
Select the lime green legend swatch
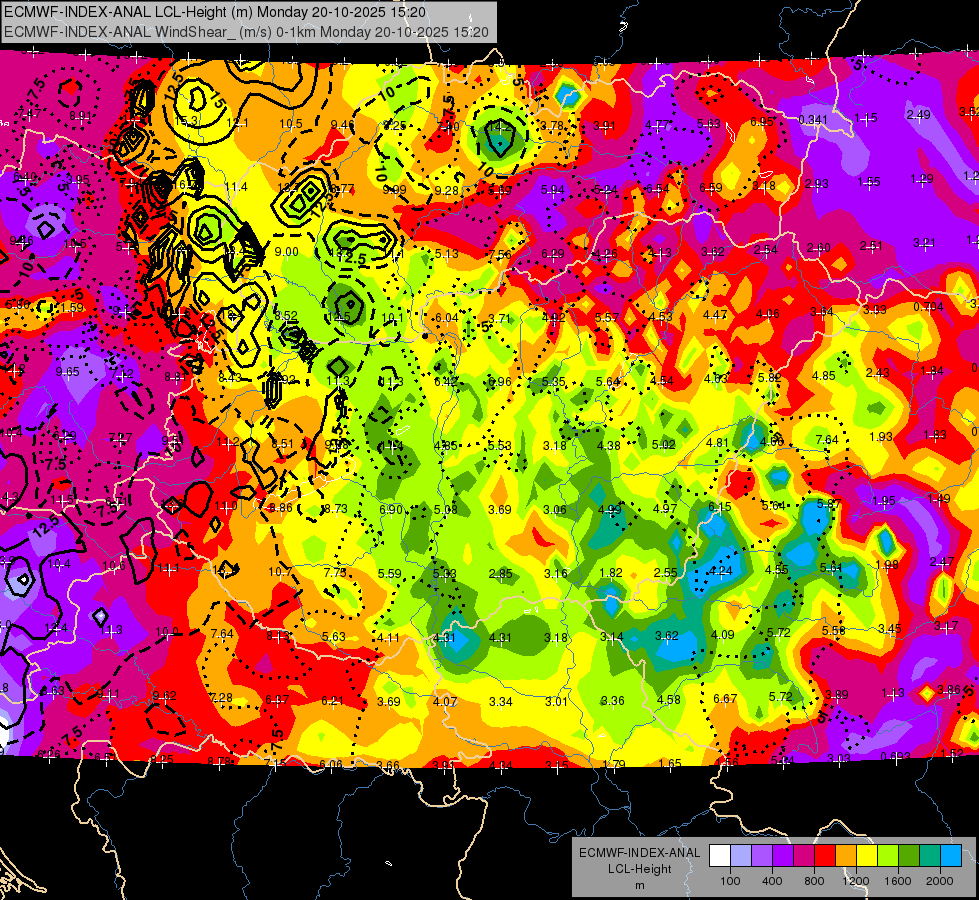pos(888,856)
